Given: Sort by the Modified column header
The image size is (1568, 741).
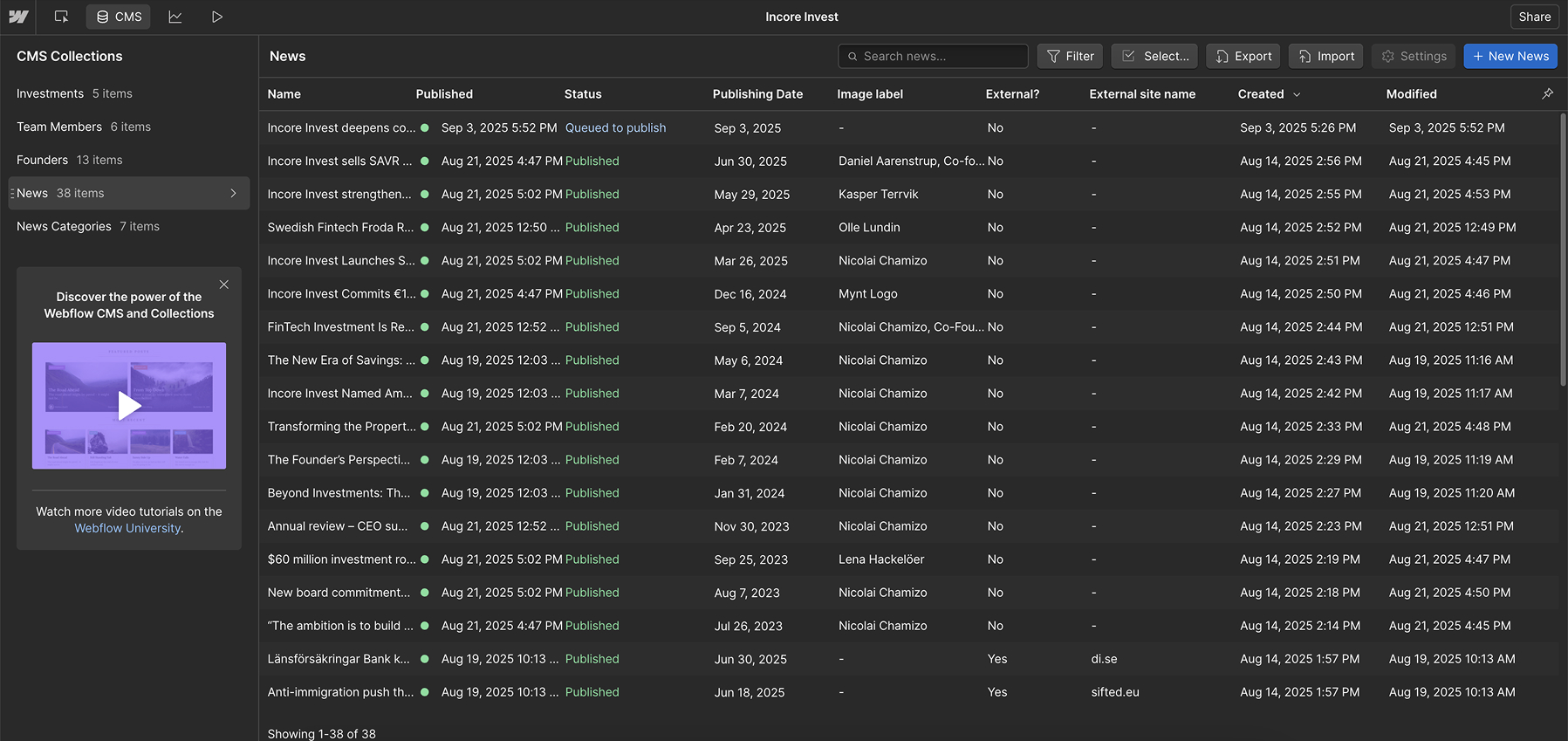Looking at the screenshot, I should click(1411, 94).
